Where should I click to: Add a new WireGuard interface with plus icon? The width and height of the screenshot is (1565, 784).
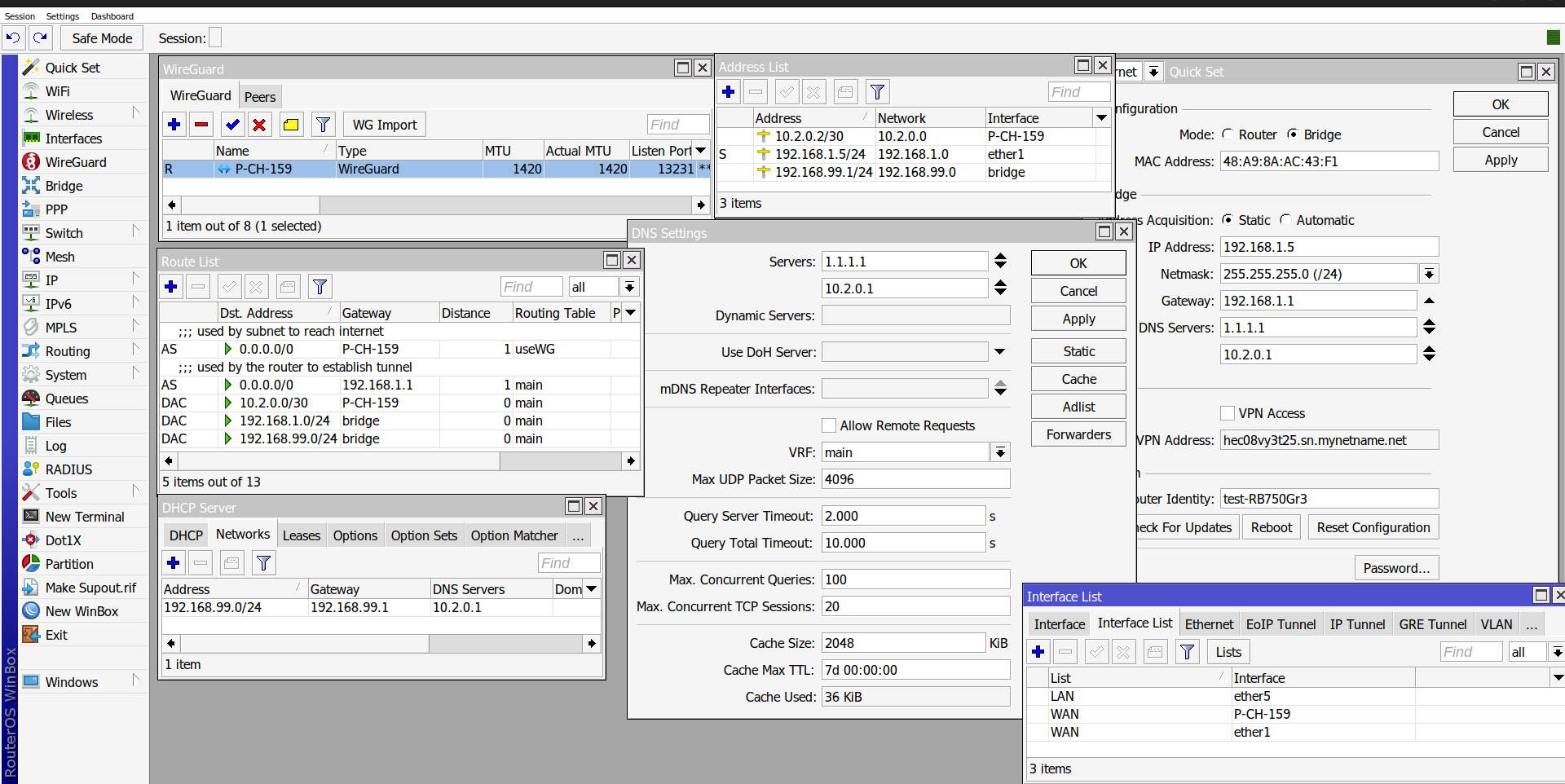[174, 125]
